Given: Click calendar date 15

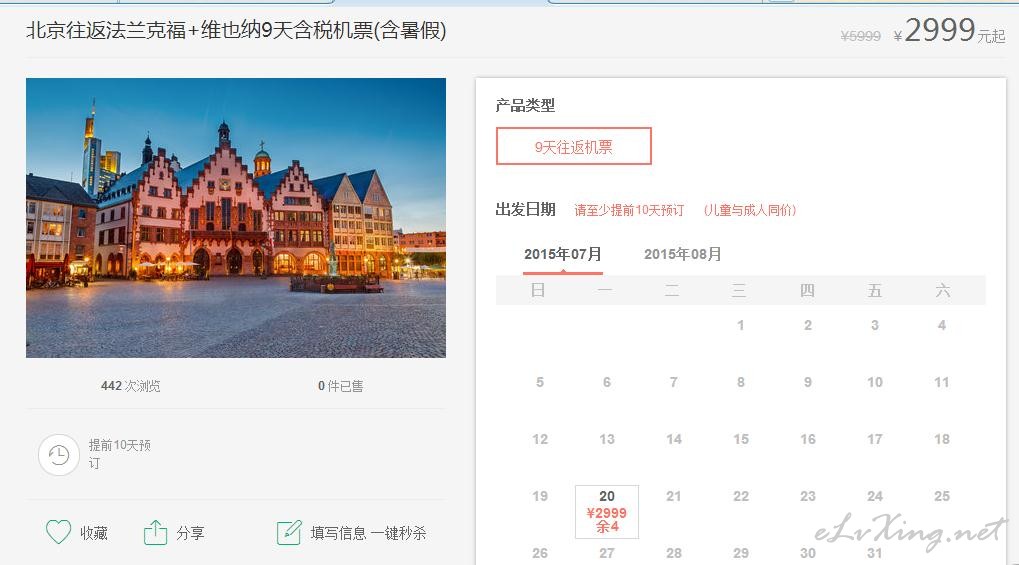Looking at the screenshot, I should point(741,440).
